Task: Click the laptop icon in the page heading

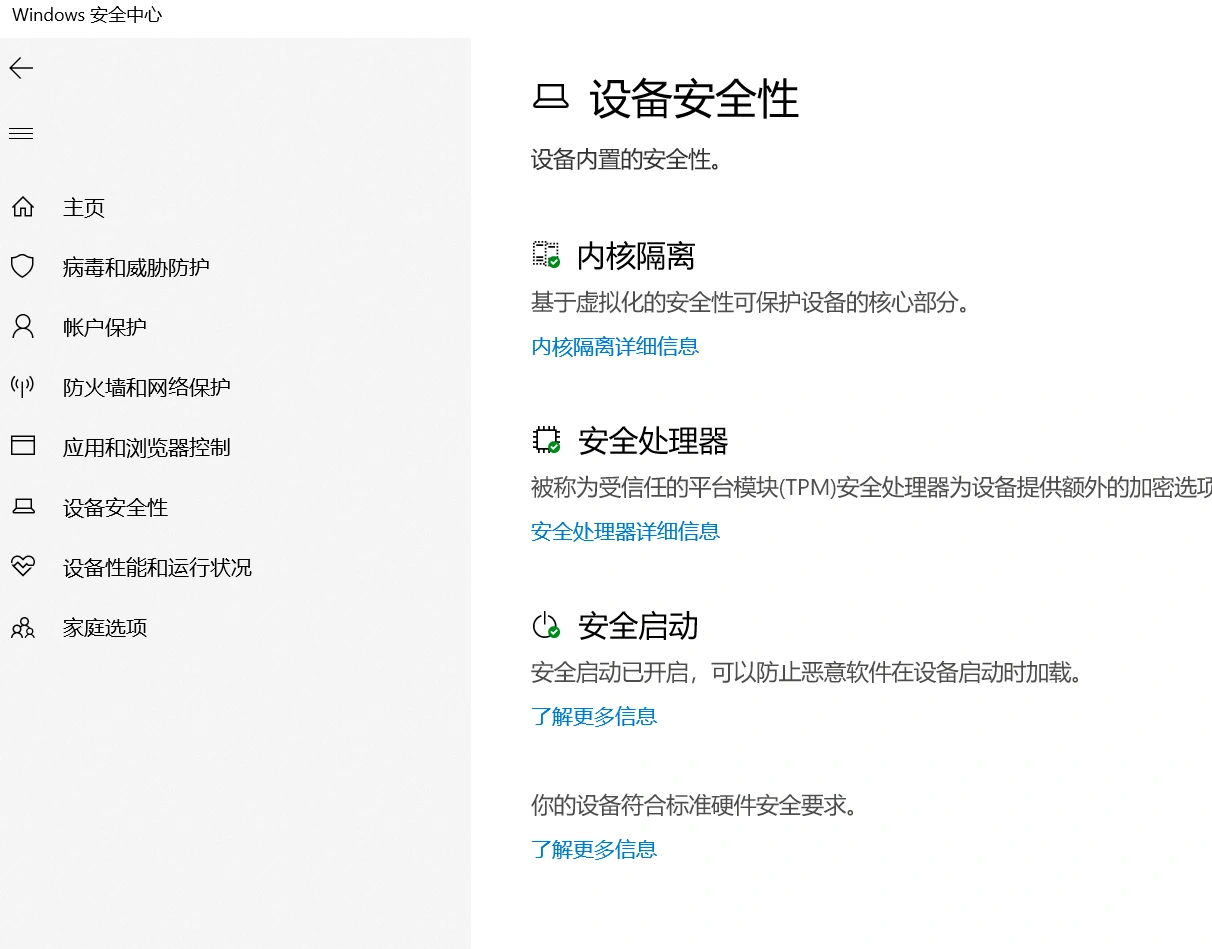Action: [x=550, y=97]
